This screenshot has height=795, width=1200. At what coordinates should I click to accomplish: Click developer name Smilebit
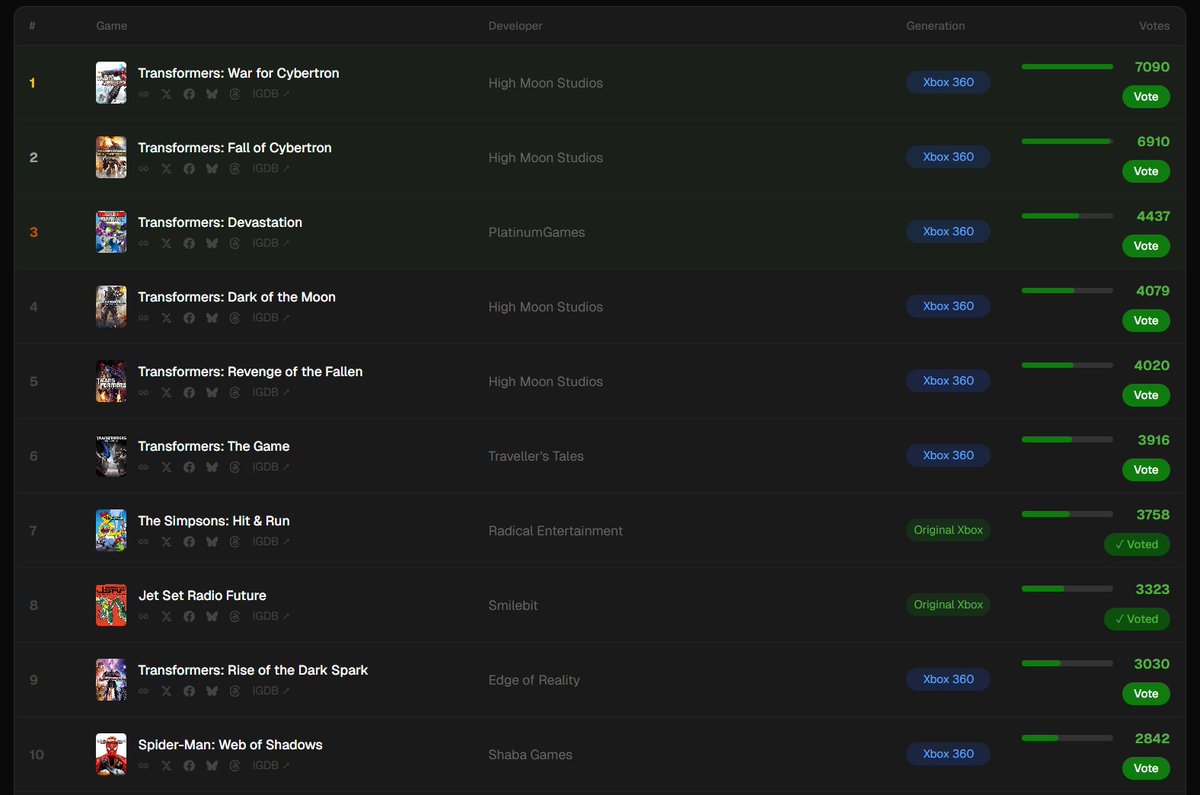(513, 605)
